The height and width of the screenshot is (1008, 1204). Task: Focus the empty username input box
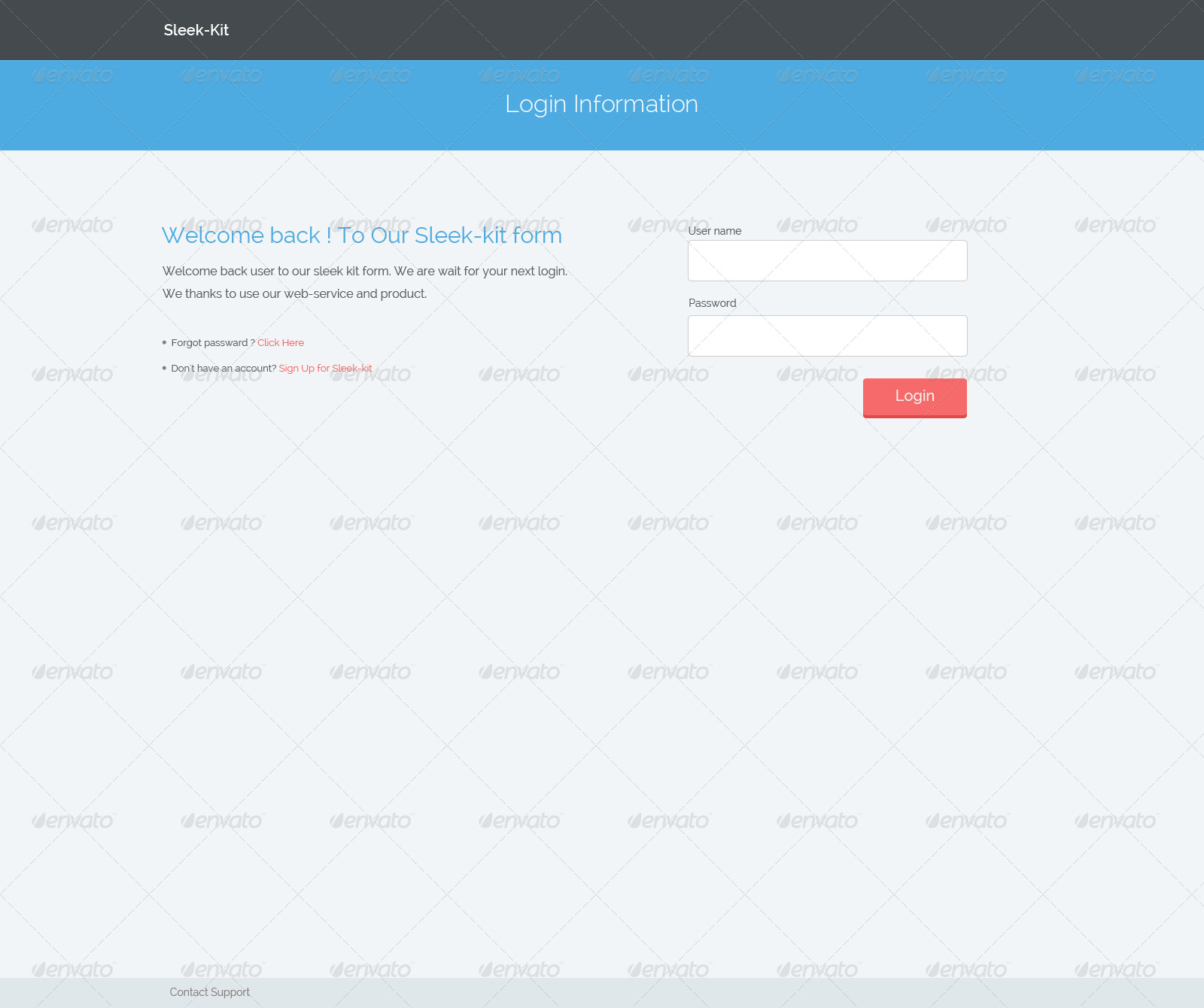tap(826, 260)
